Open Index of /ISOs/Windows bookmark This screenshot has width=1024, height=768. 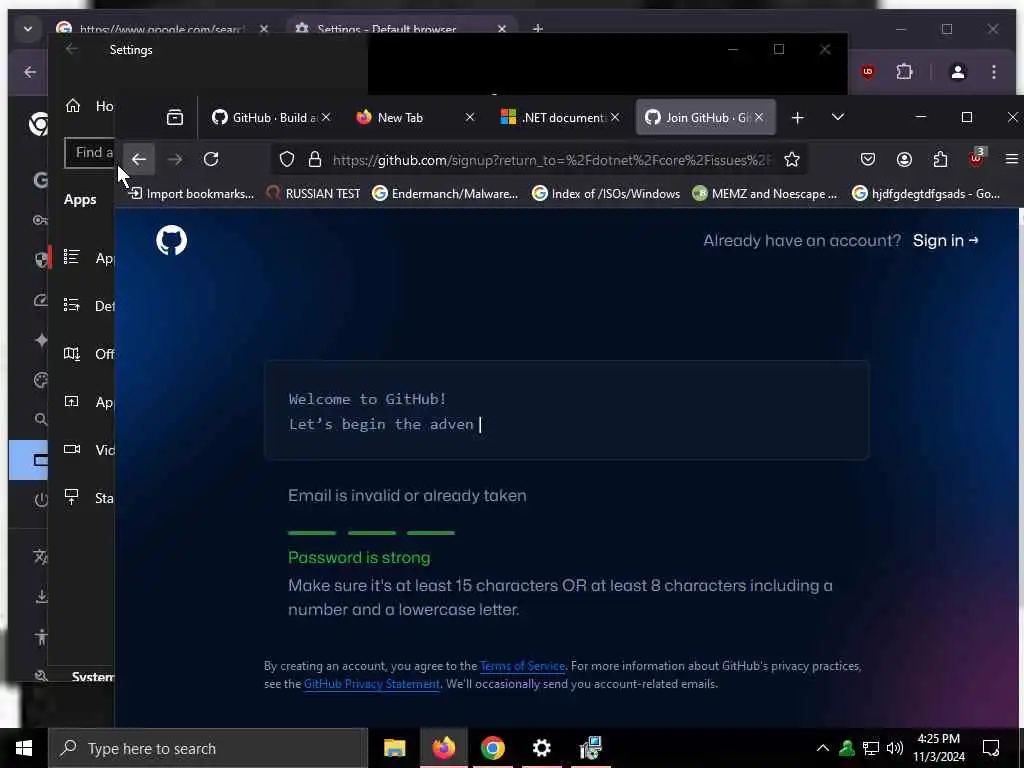pos(606,193)
